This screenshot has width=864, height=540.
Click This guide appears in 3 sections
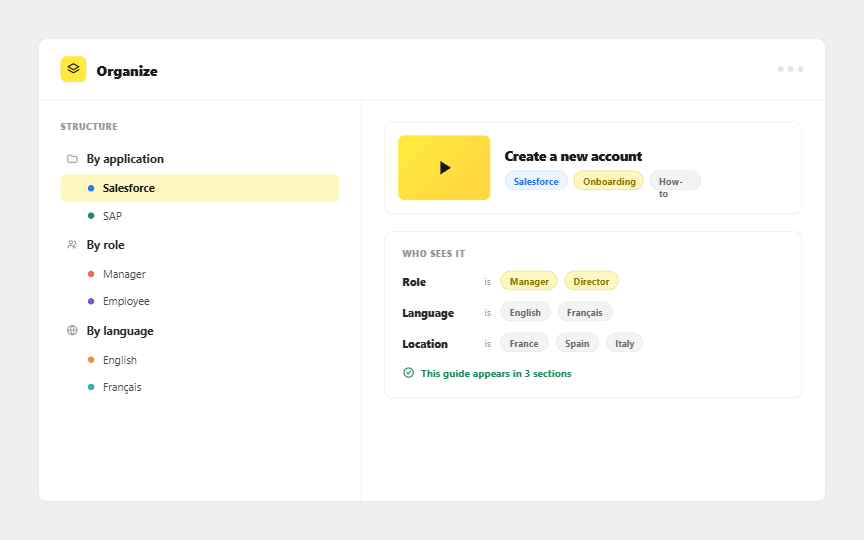(496, 374)
